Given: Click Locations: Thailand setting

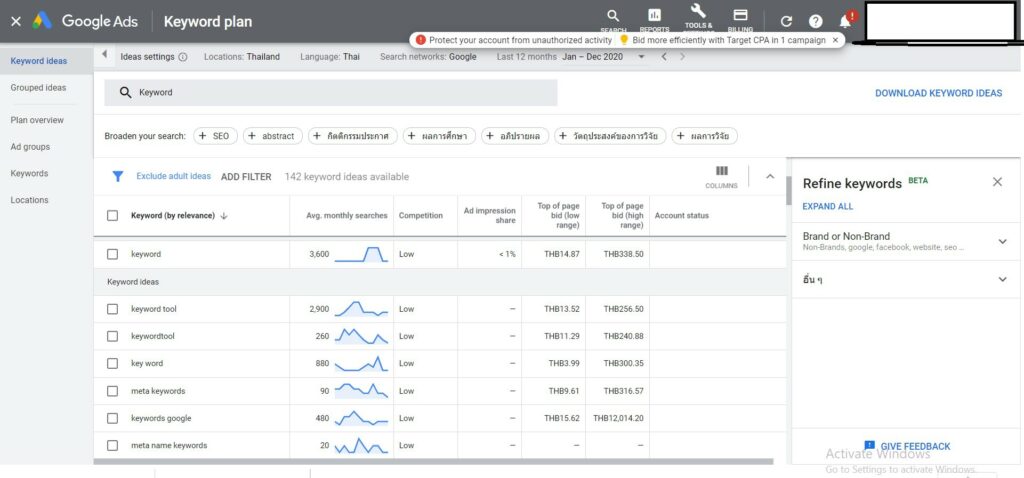Looking at the screenshot, I should [x=242, y=57].
